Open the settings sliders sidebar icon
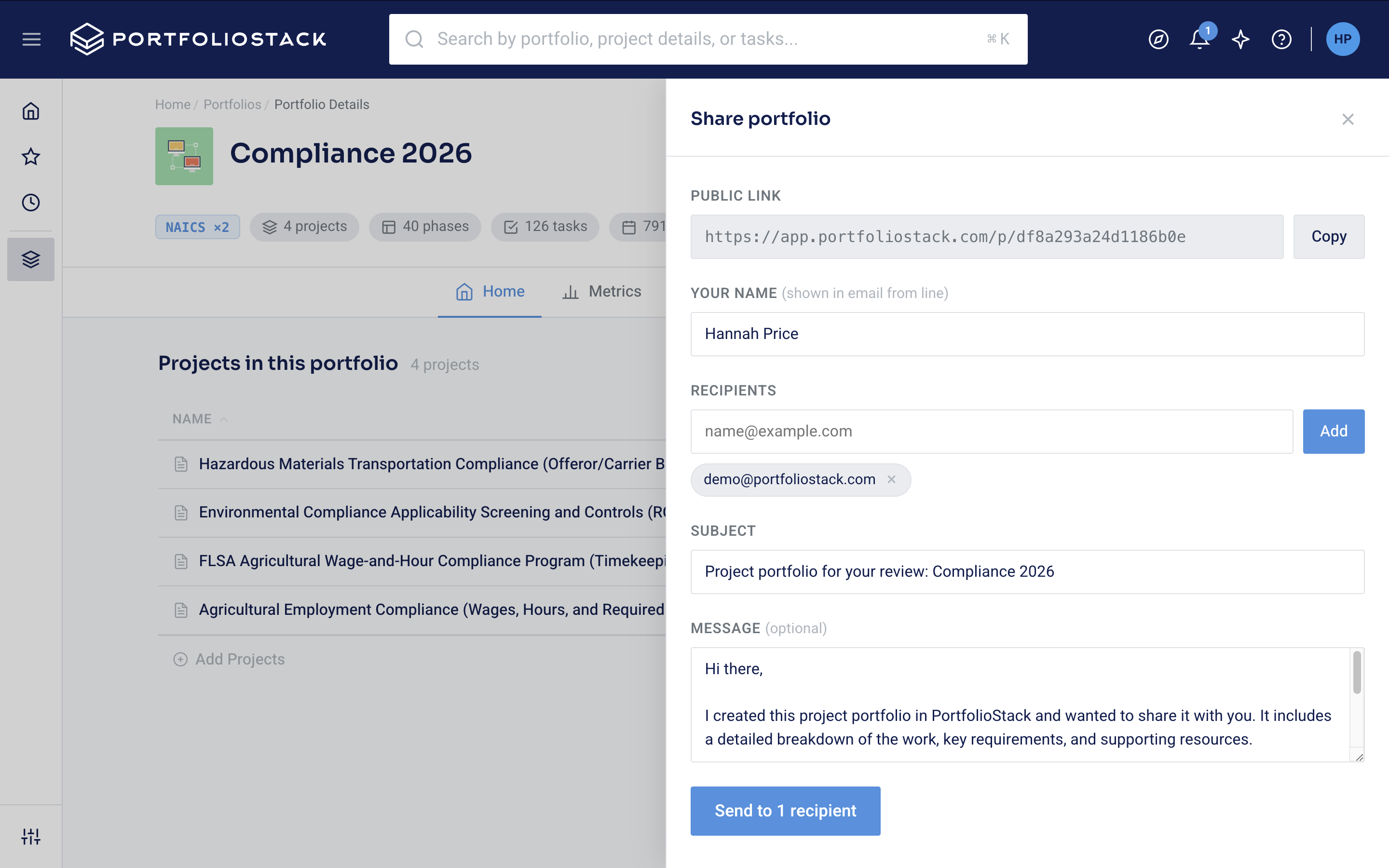Screen dimensions: 1389x868 click(x=31, y=837)
